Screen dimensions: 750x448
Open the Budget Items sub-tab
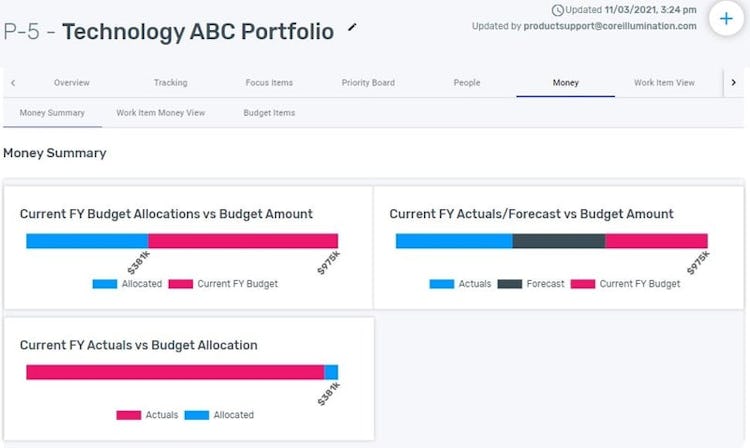click(269, 113)
